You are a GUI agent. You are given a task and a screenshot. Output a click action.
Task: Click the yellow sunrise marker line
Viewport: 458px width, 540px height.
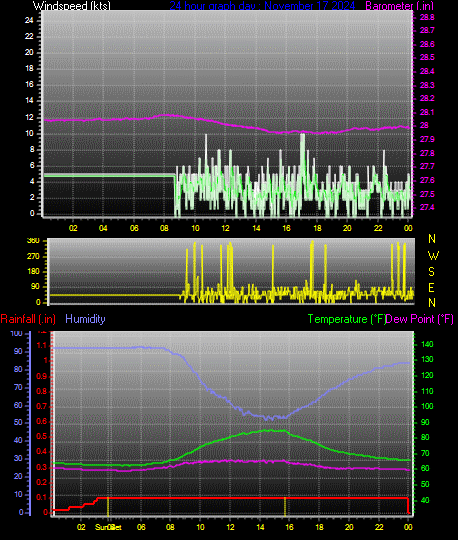(108, 507)
